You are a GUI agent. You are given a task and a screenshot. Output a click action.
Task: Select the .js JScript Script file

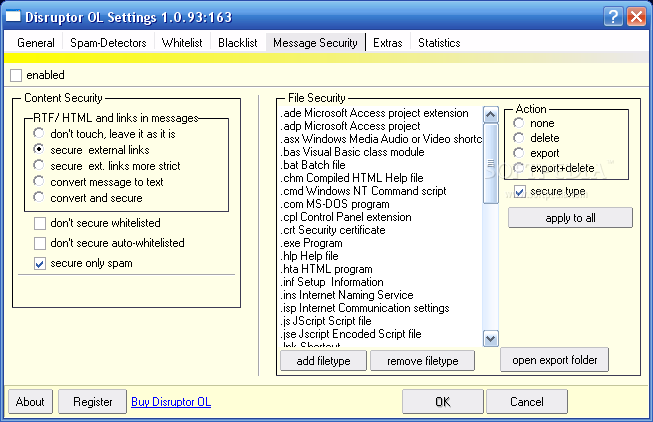381,321
